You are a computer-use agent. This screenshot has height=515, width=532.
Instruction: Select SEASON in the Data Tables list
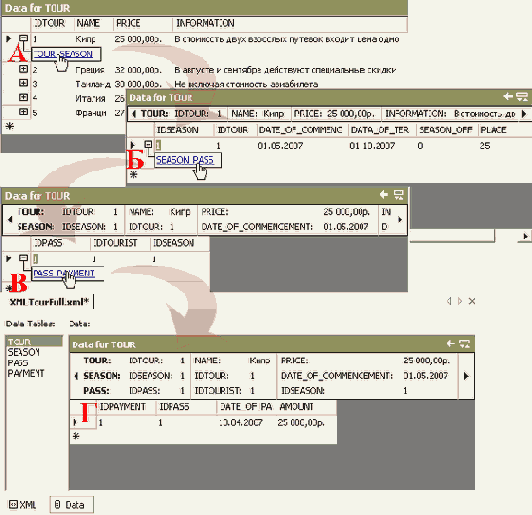point(24,352)
